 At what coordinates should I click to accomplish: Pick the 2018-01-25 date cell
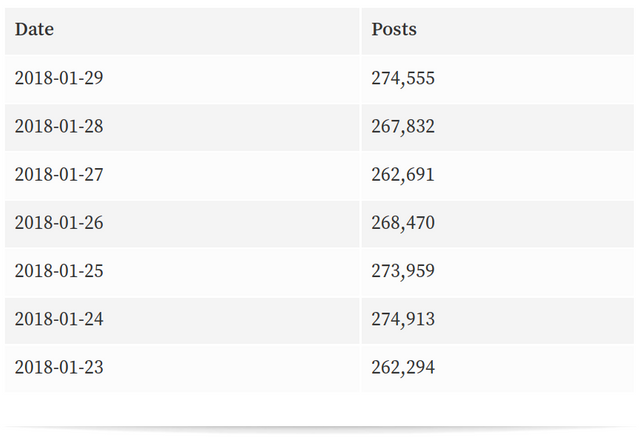(59, 271)
